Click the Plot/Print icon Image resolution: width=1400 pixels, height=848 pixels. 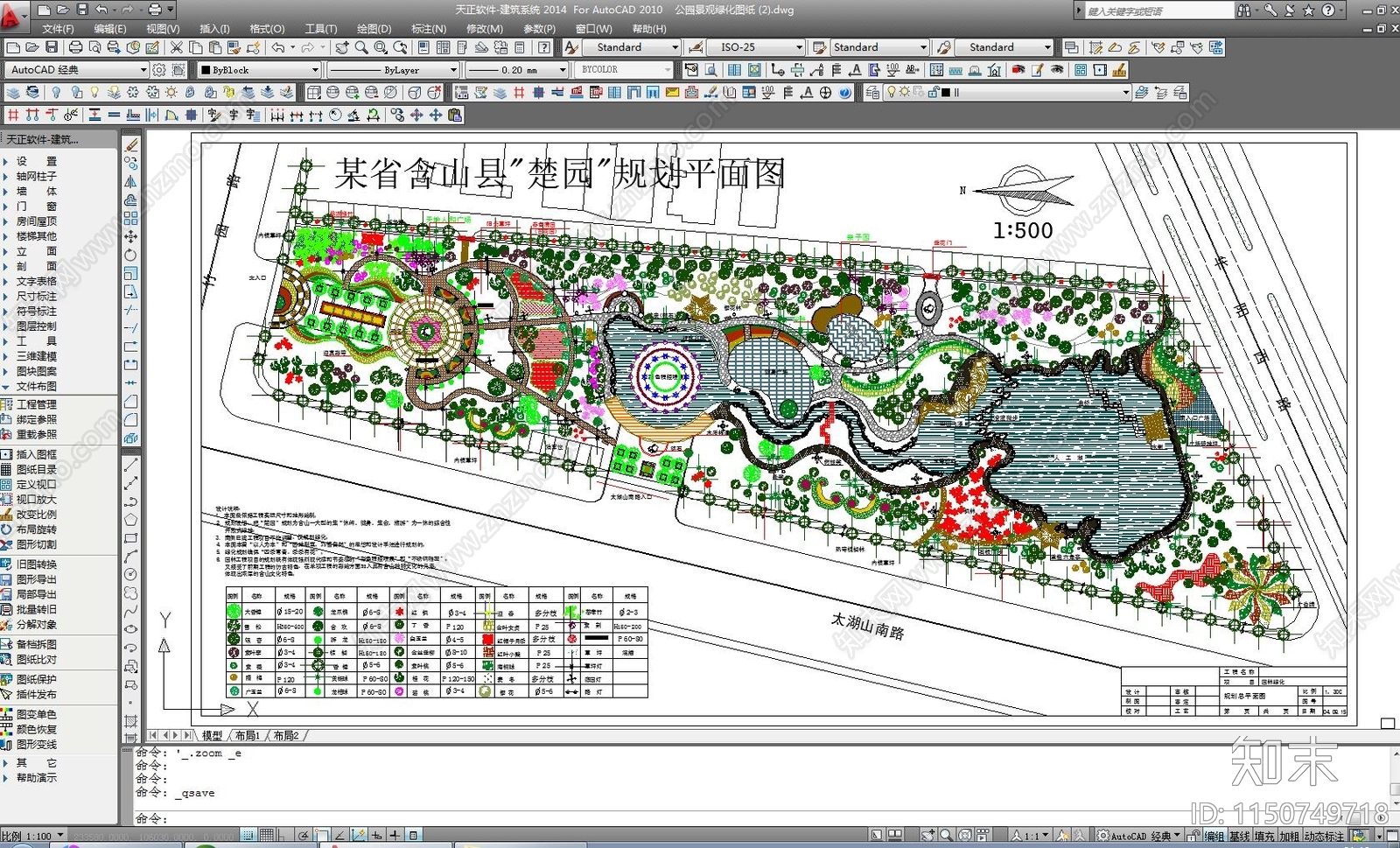point(75,47)
